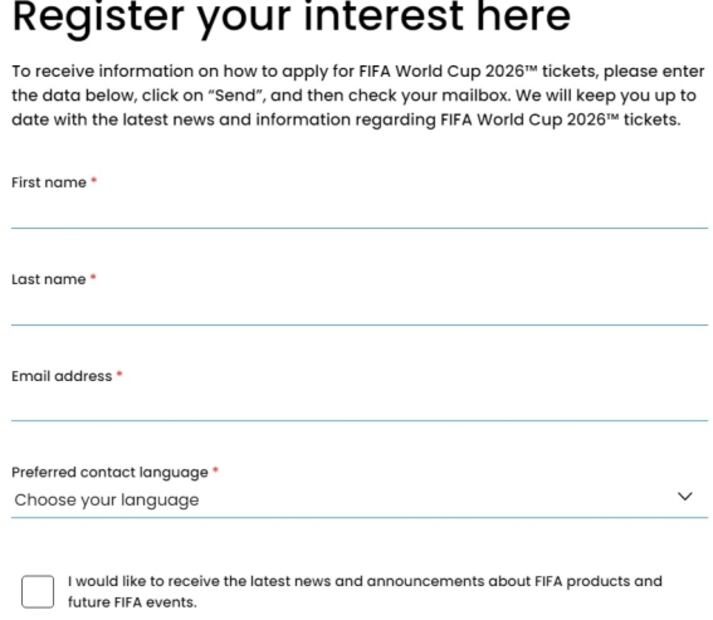713x620 pixels.
Task: Click the 'Preferred contact language' label
Action: point(110,472)
